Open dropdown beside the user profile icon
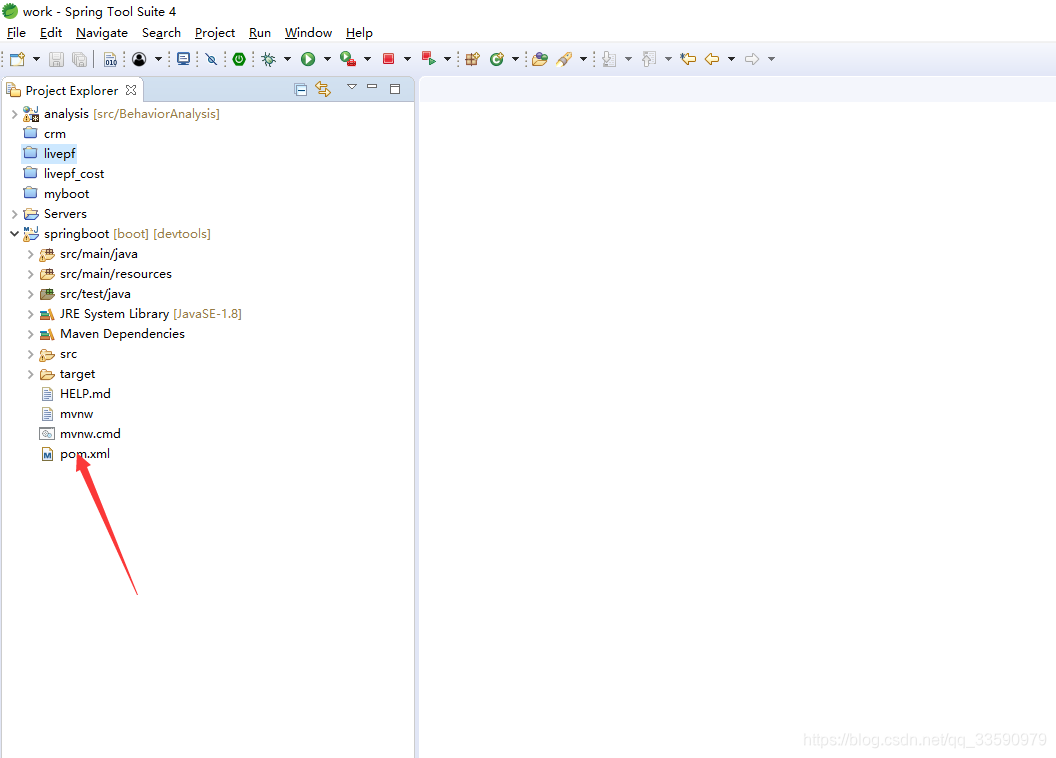The height and width of the screenshot is (758, 1056). pyautogui.click(x=158, y=59)
